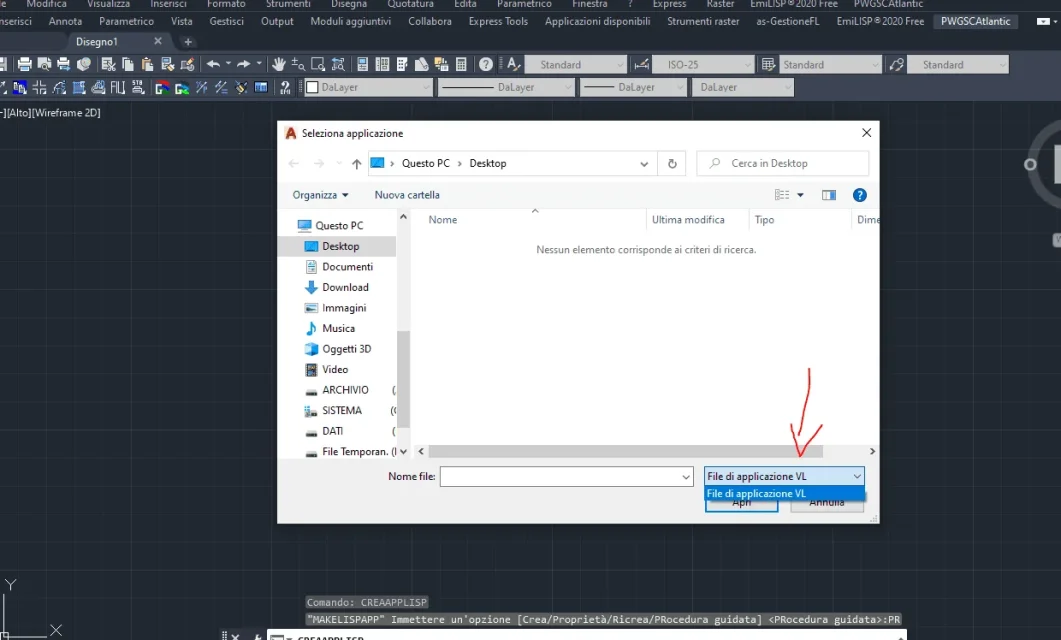Create a Nuova cartella
The width and height of the screenshot is (1061, 640).
[x=407, y=195]
